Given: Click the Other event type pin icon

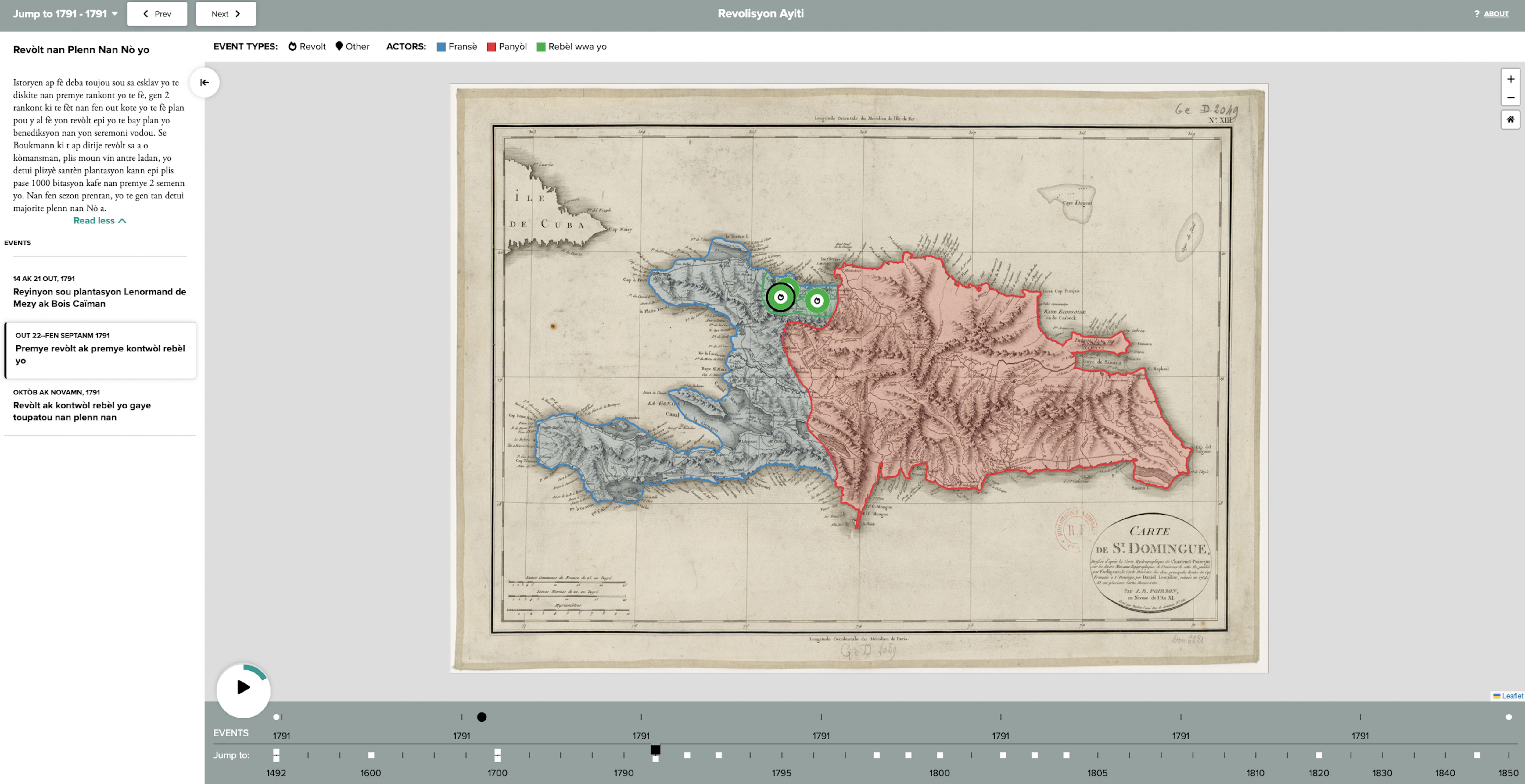Looking at the screenshot, I should click(x=339, y=46).
